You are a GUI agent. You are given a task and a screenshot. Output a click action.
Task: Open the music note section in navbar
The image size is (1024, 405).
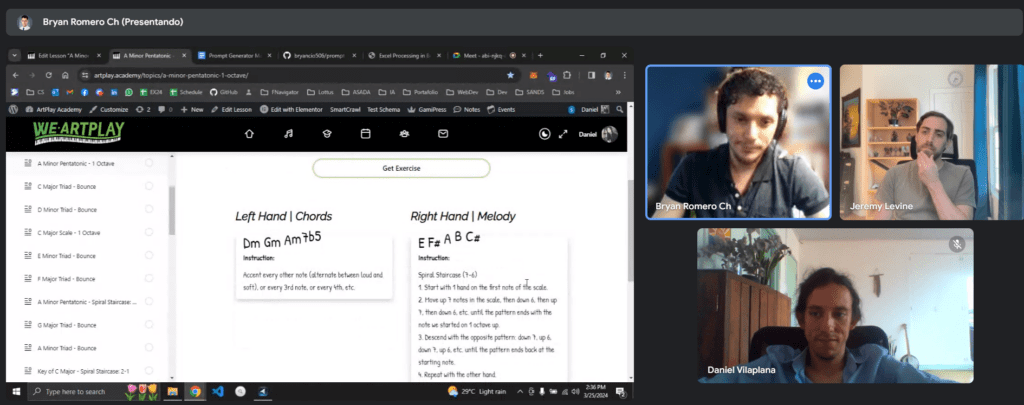click(x=288, y=133)
